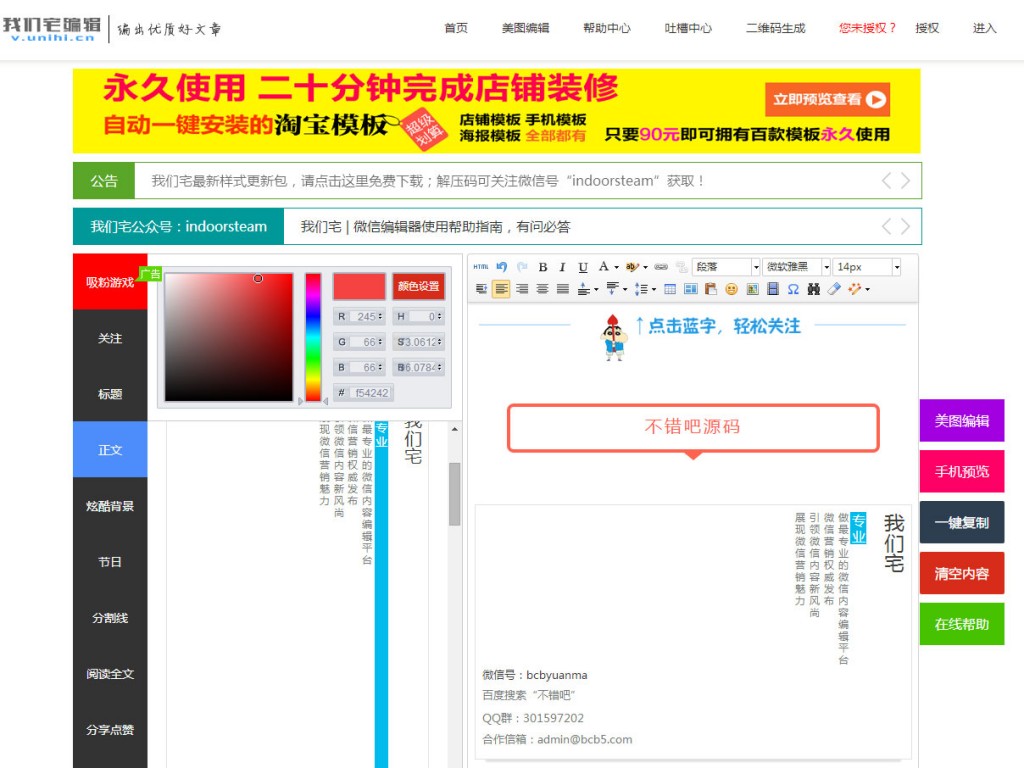
Task: Click inside the saturation color picker square
Action: (229, 337)
